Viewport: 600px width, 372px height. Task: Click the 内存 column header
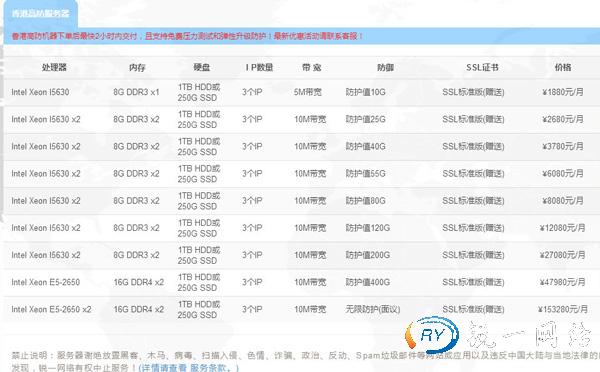[x=137, y=67]
